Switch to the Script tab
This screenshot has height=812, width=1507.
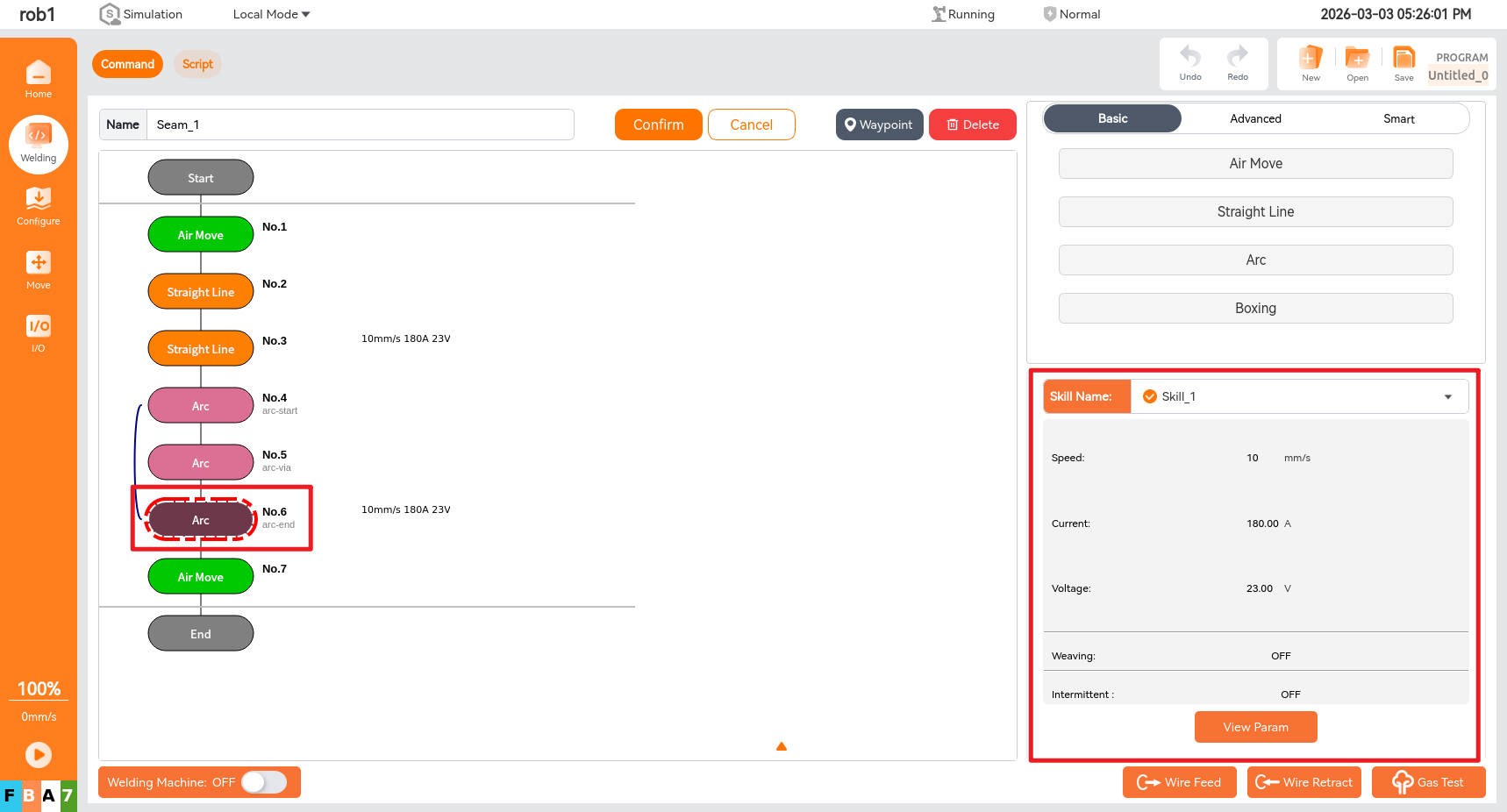(197, 64)
